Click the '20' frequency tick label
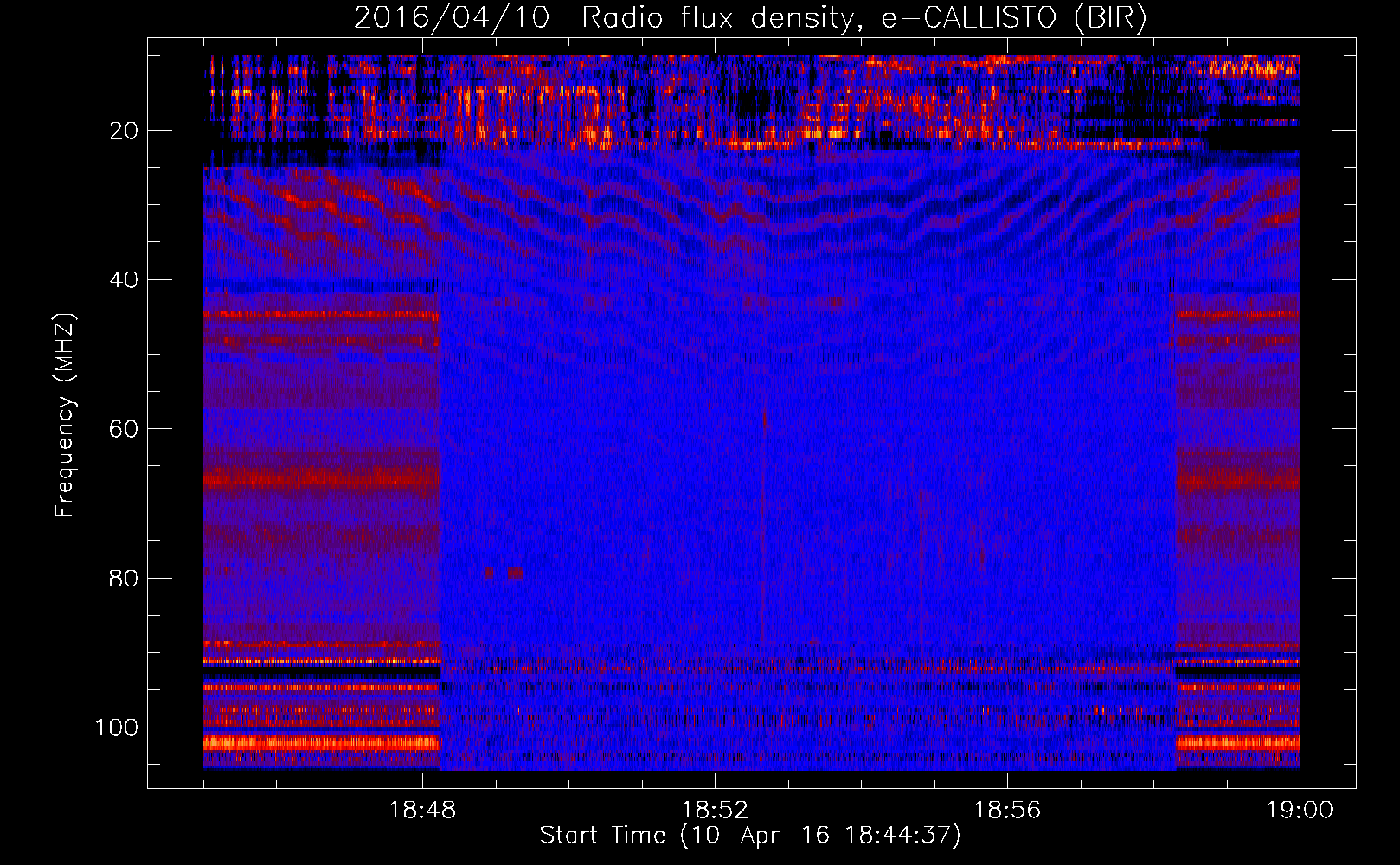Viewport: 1400px width, 865px height. 124,131
